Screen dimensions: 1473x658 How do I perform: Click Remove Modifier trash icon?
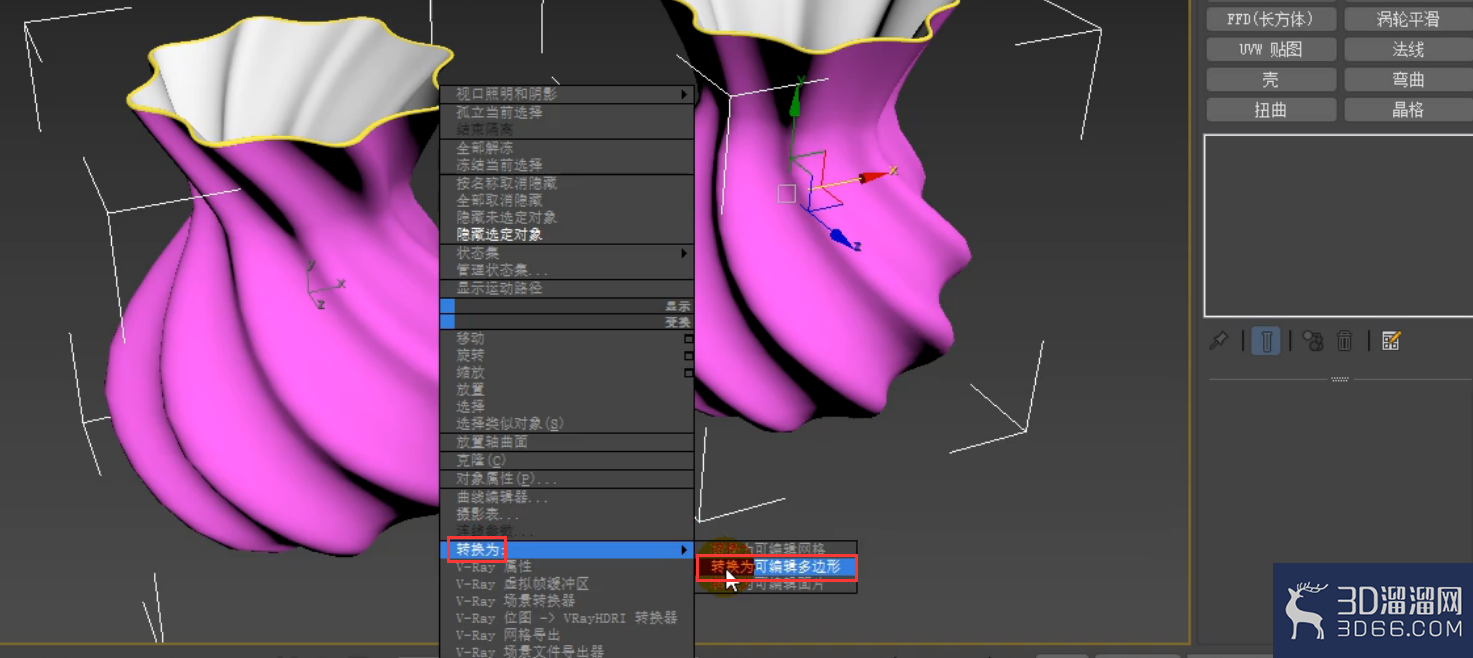[1345, 341]
